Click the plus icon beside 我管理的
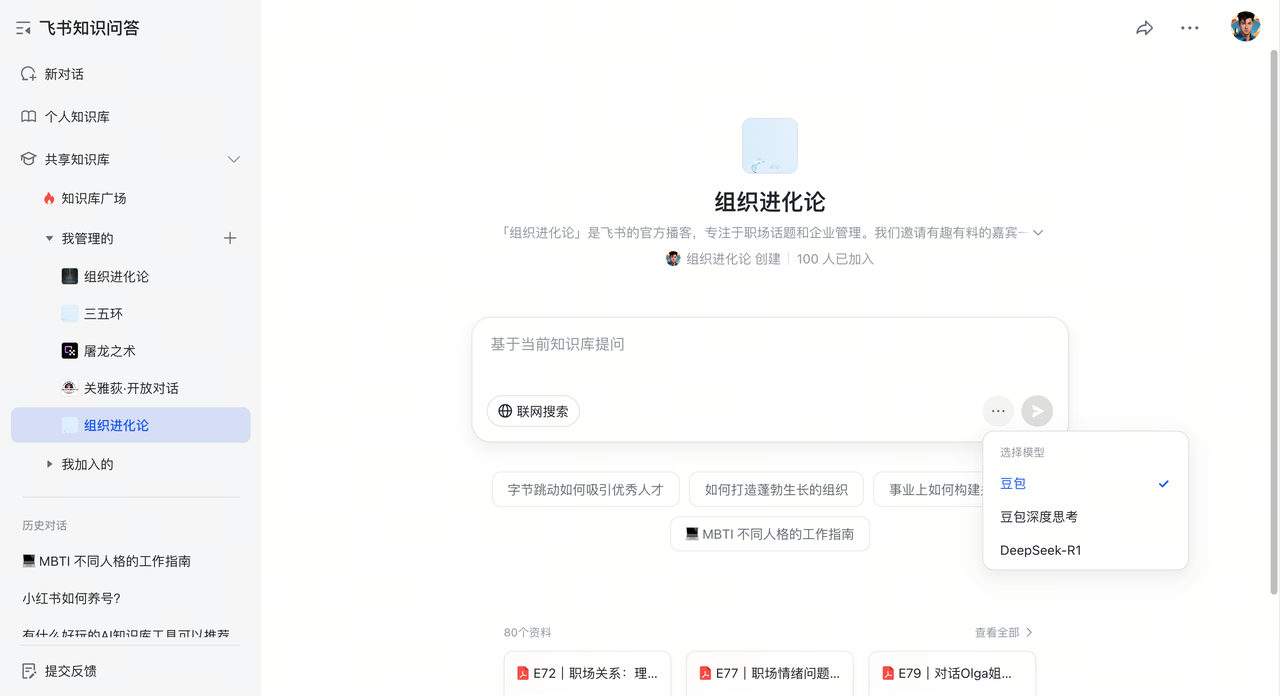Image resolution: width=1280 pixels, height=696 pixels. point(230,238)
